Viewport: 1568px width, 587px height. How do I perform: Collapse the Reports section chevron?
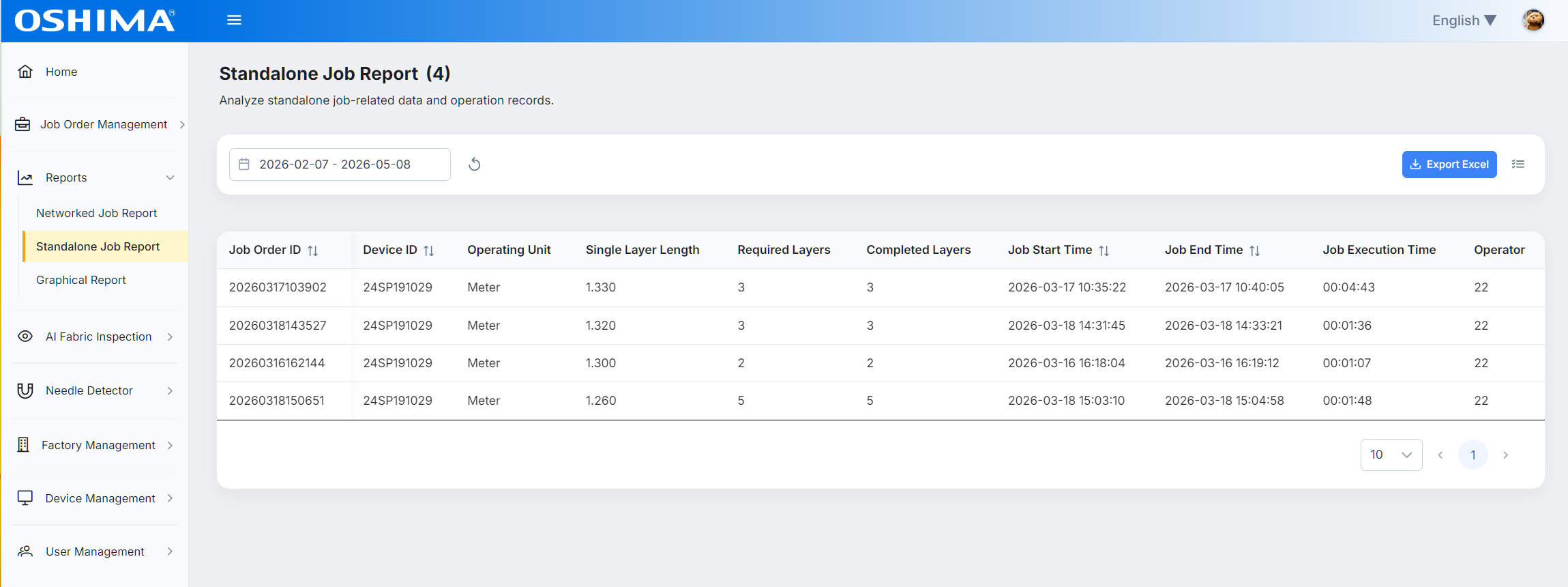tap(171, 177)
